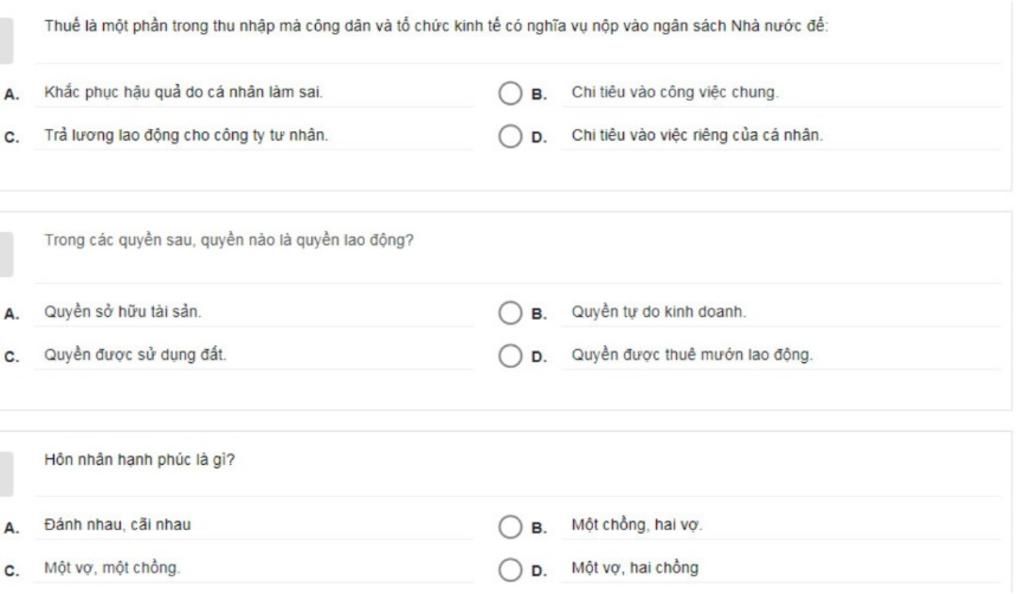Click the gray marker beside the labor rights question
This screenshot has height=594, width=1024.
coord(6,254)
